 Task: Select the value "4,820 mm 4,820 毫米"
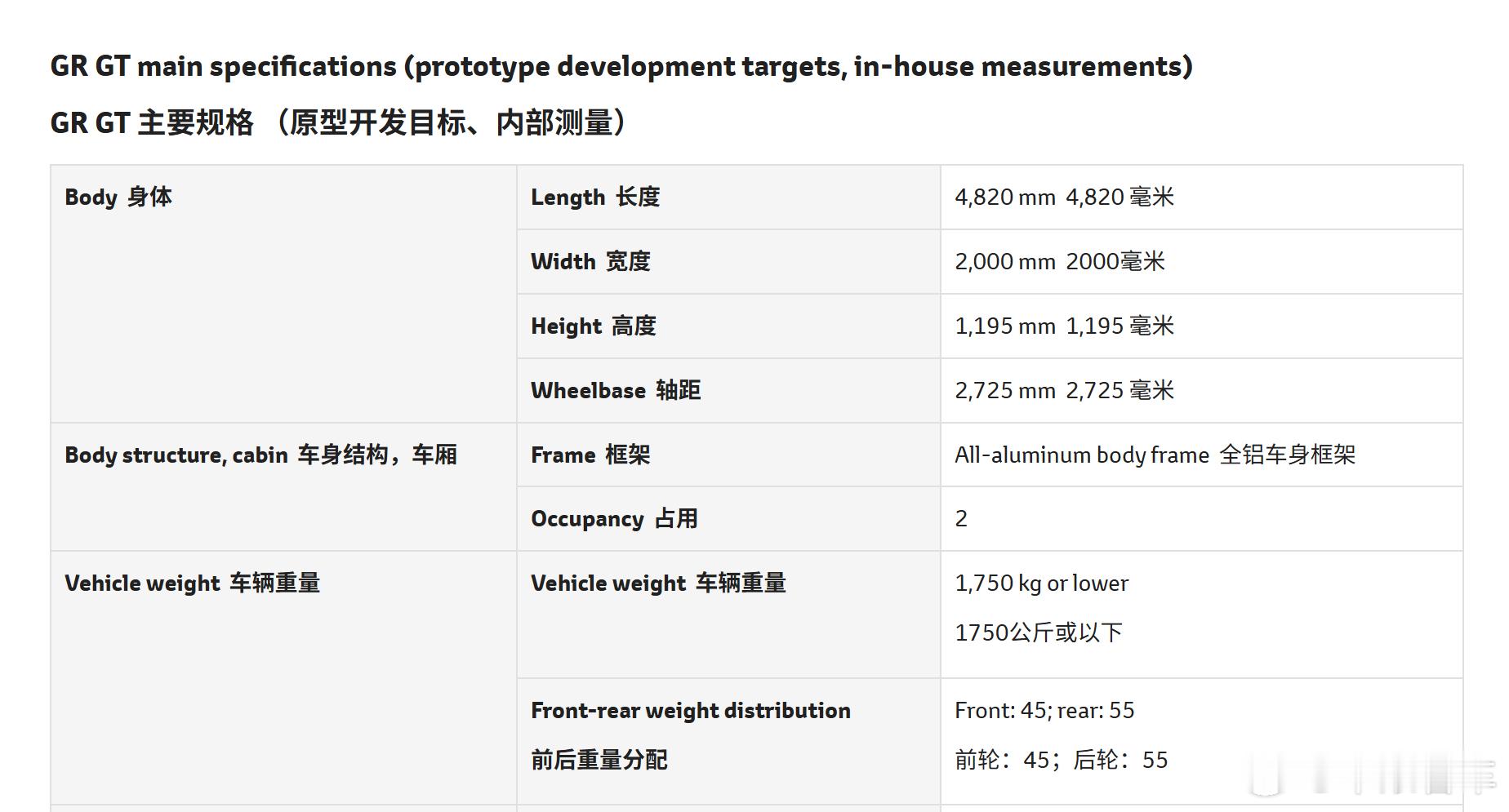(x=1064, y=197)
